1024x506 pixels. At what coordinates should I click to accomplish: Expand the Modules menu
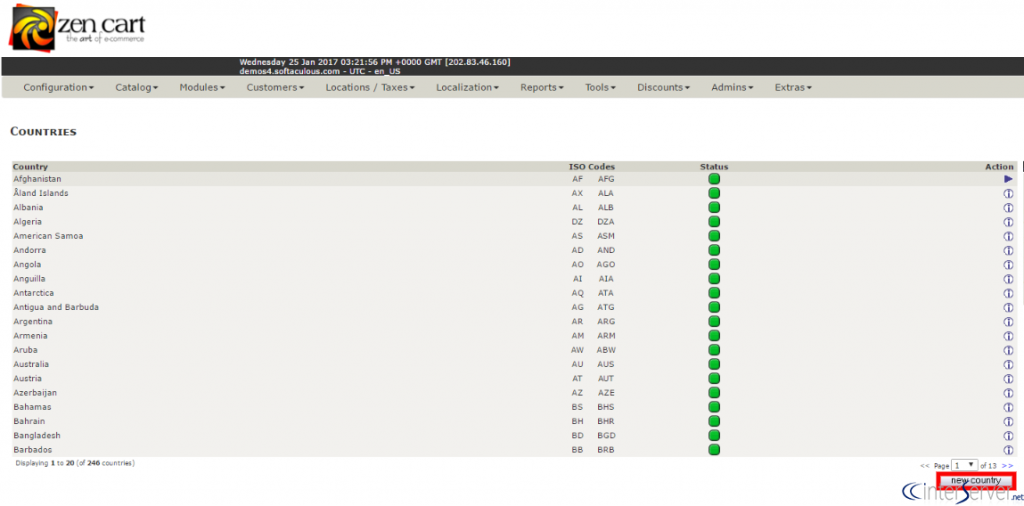(x=202, y=87)
